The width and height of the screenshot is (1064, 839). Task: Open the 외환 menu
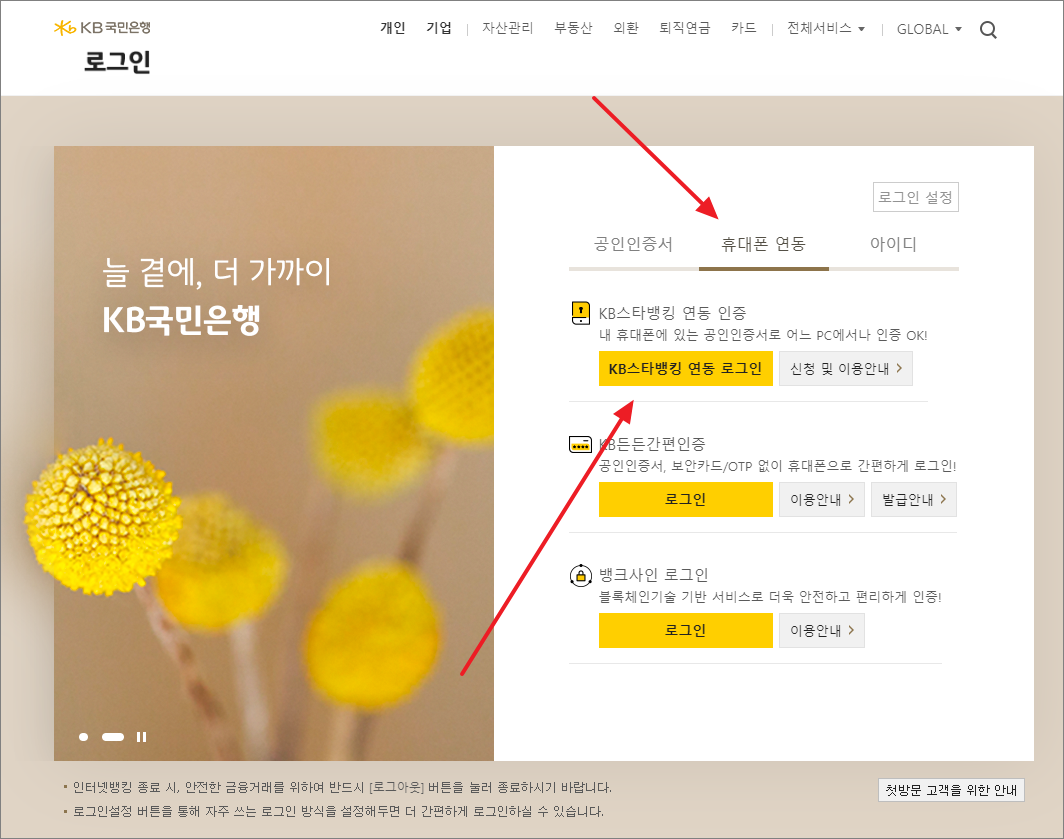(x=626, y=28)
